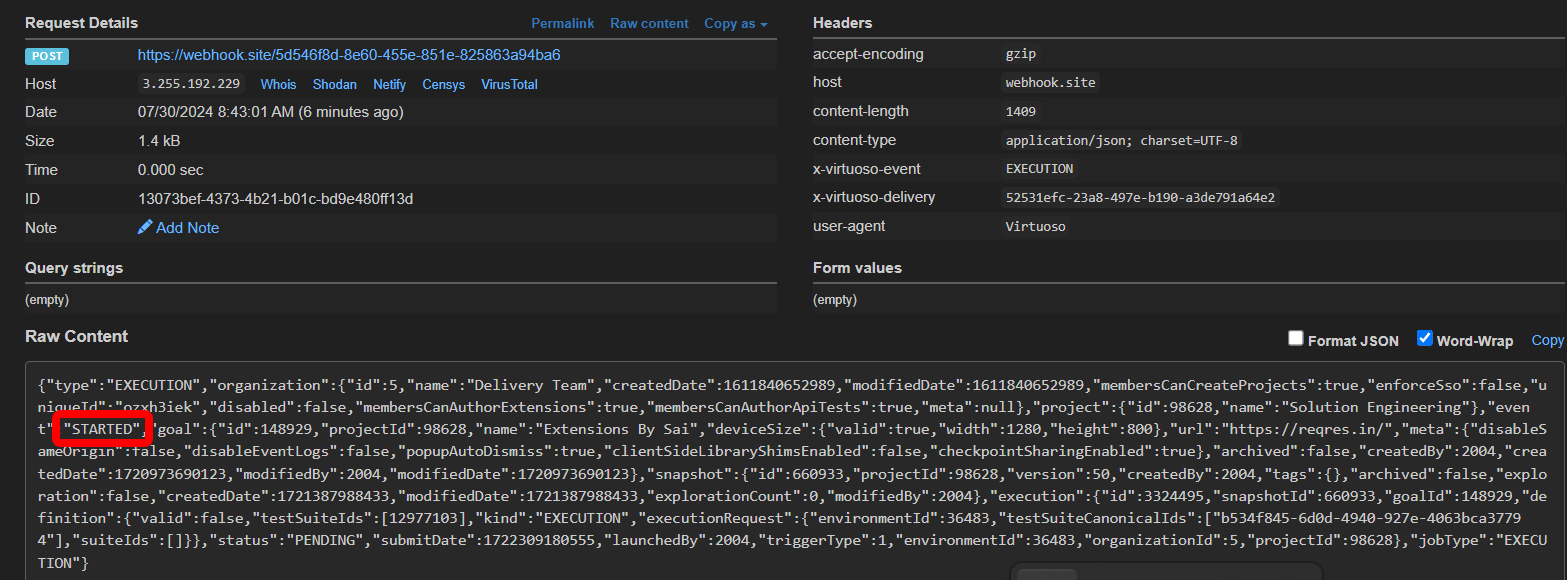Click the pencil icon beside Add Note
The image size is (1567, 580).
pos(145,228)
